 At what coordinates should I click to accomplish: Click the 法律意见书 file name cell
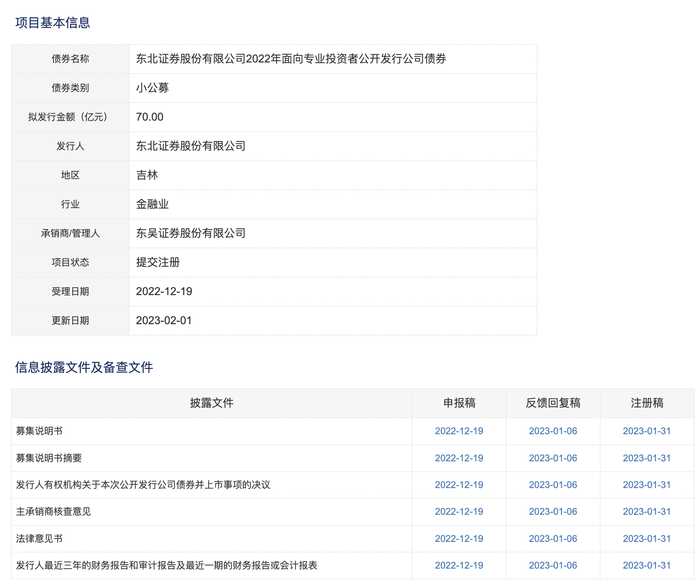[x=212, y=538]
